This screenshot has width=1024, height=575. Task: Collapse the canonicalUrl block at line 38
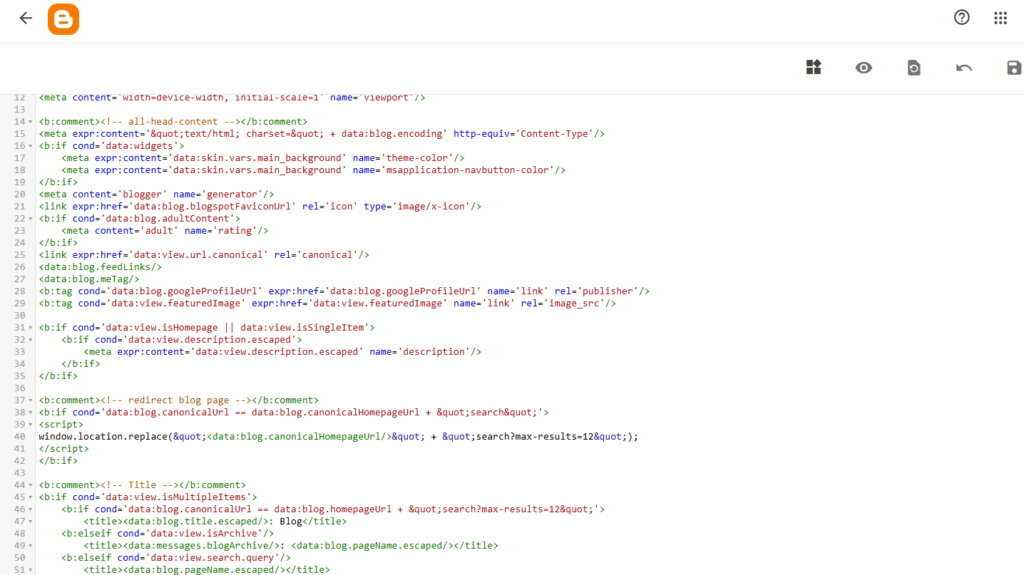31,412
